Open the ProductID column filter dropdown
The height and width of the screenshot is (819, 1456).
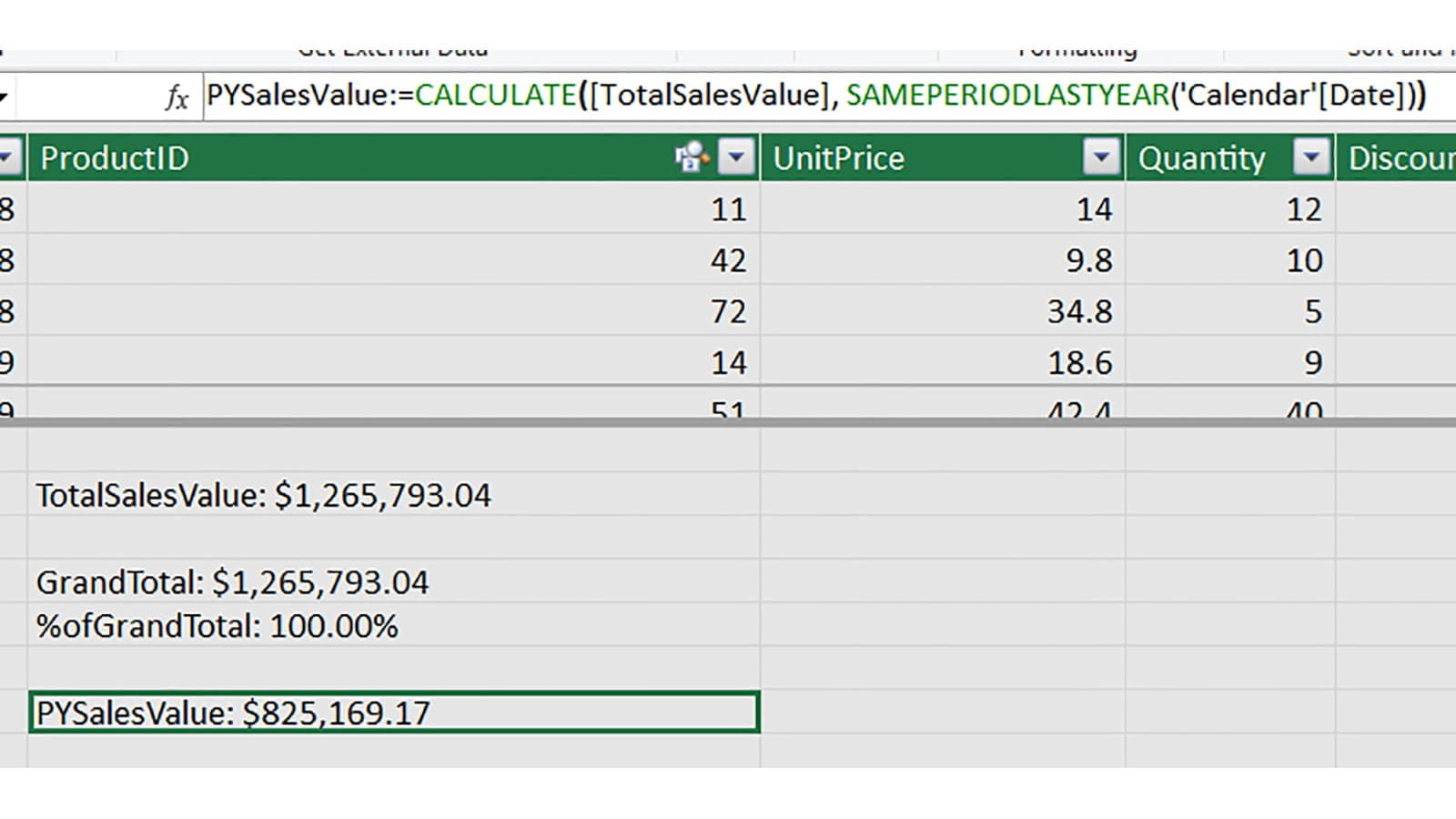(735, 157)
